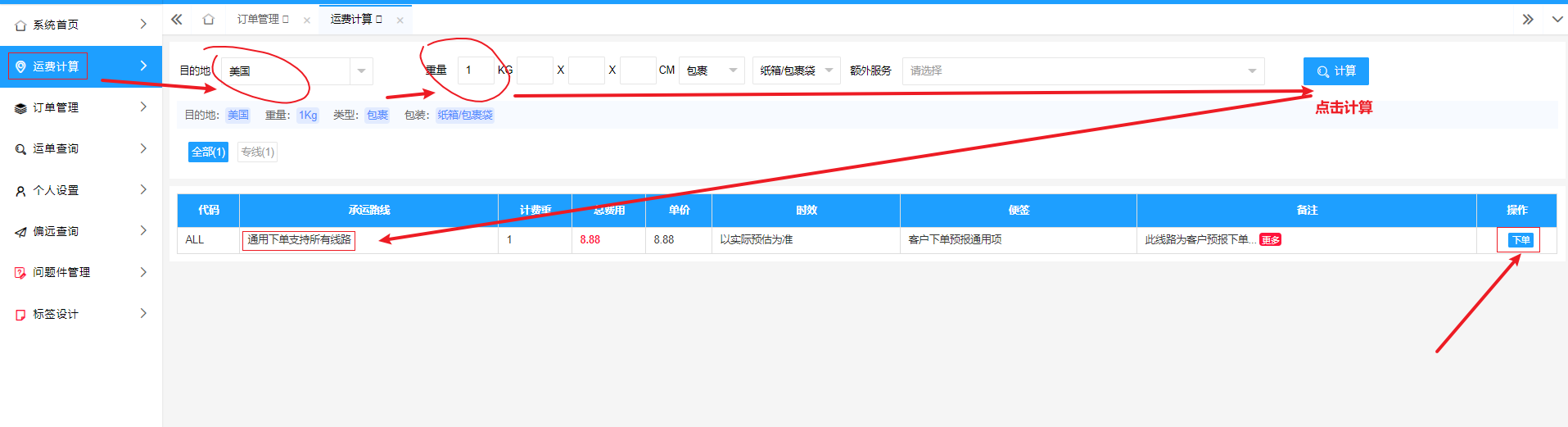Open the 额外服务 select box

1082,70
